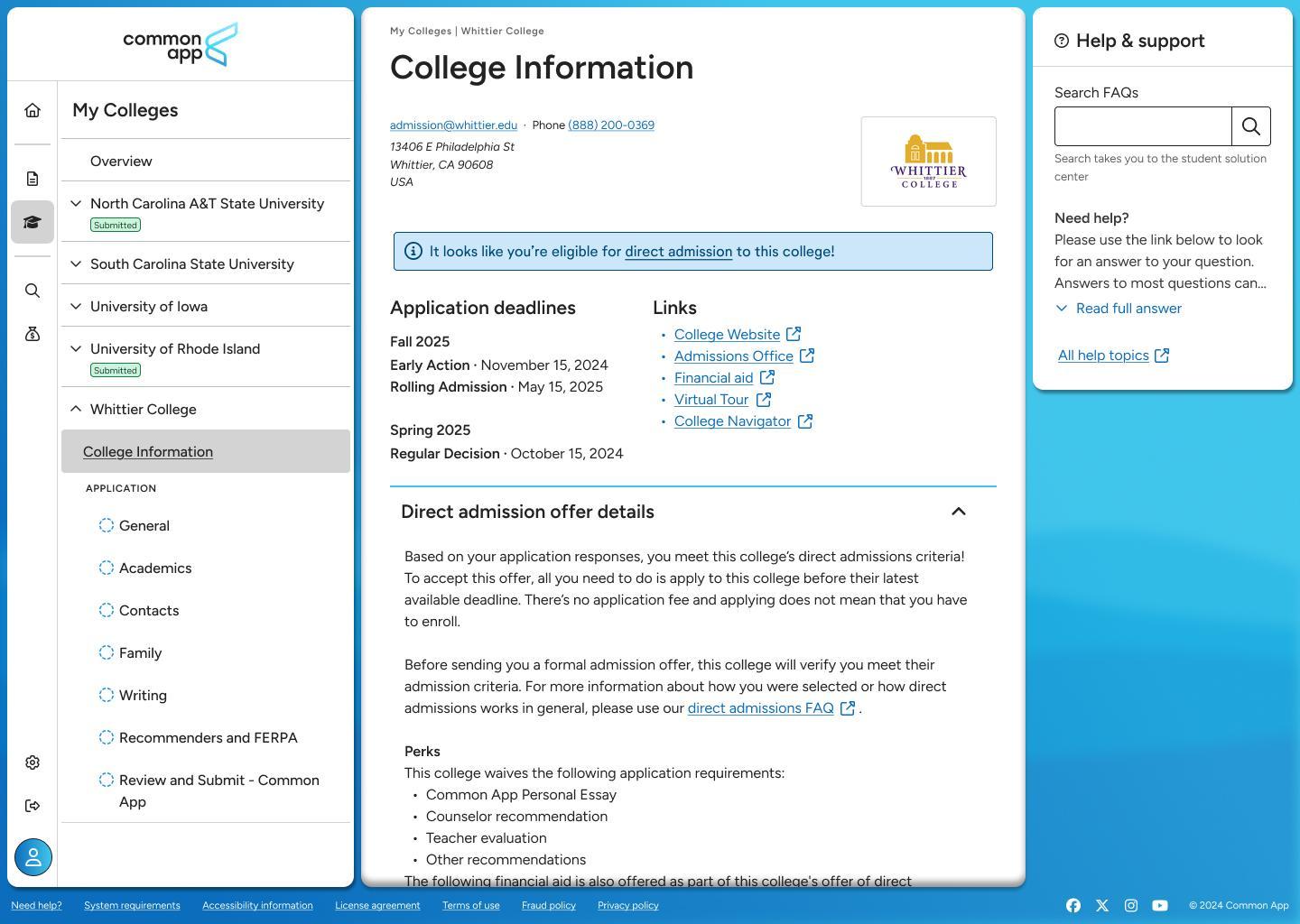Click My Colleges breadcrumb text
1300x924 pixels.
421,31
